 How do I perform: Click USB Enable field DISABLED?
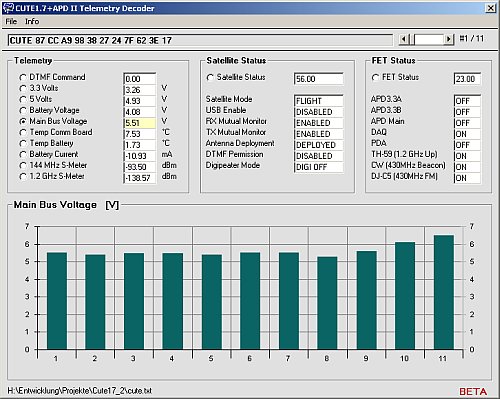point(319,112)
